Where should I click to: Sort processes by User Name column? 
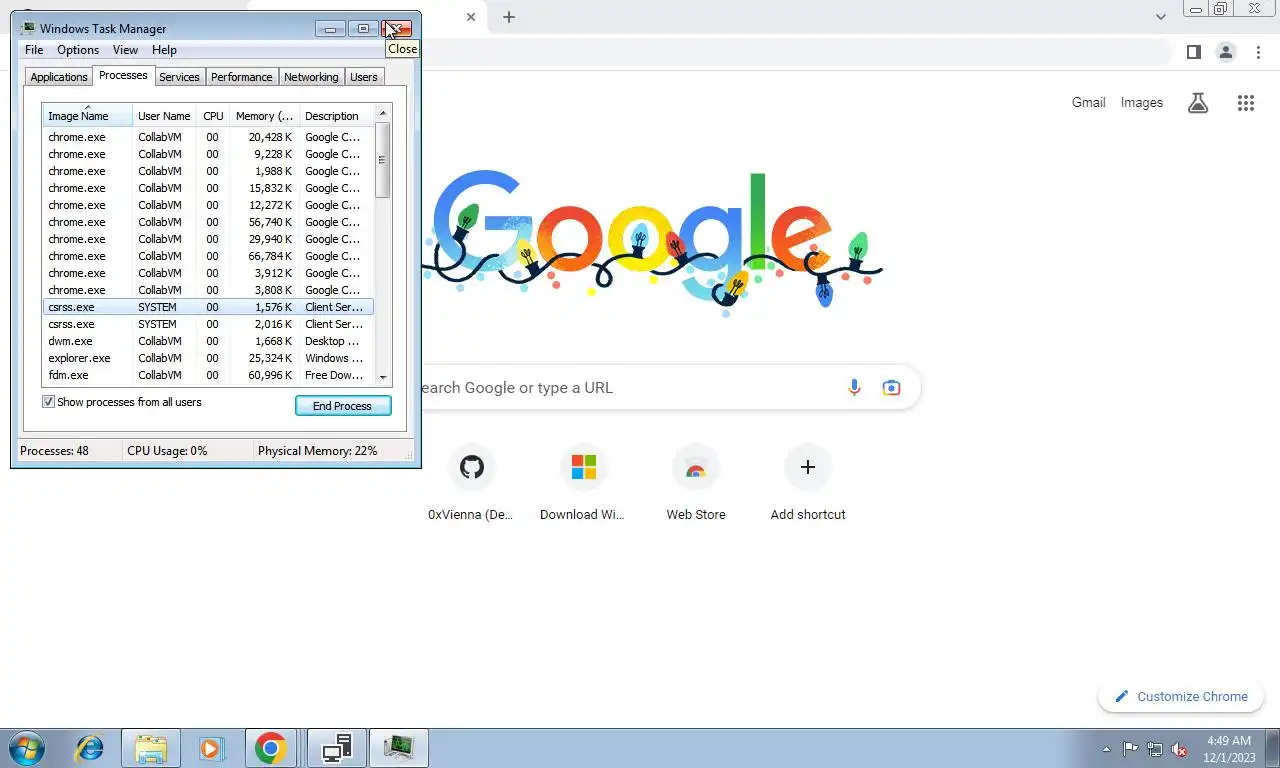(x=165, y=116)
